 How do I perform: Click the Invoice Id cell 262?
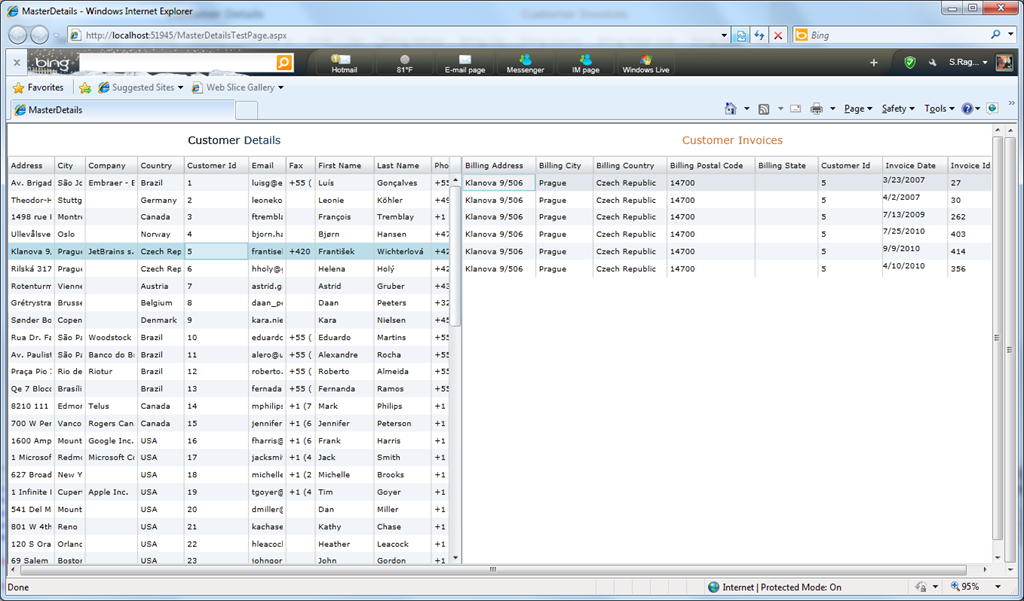coord(970,217)
